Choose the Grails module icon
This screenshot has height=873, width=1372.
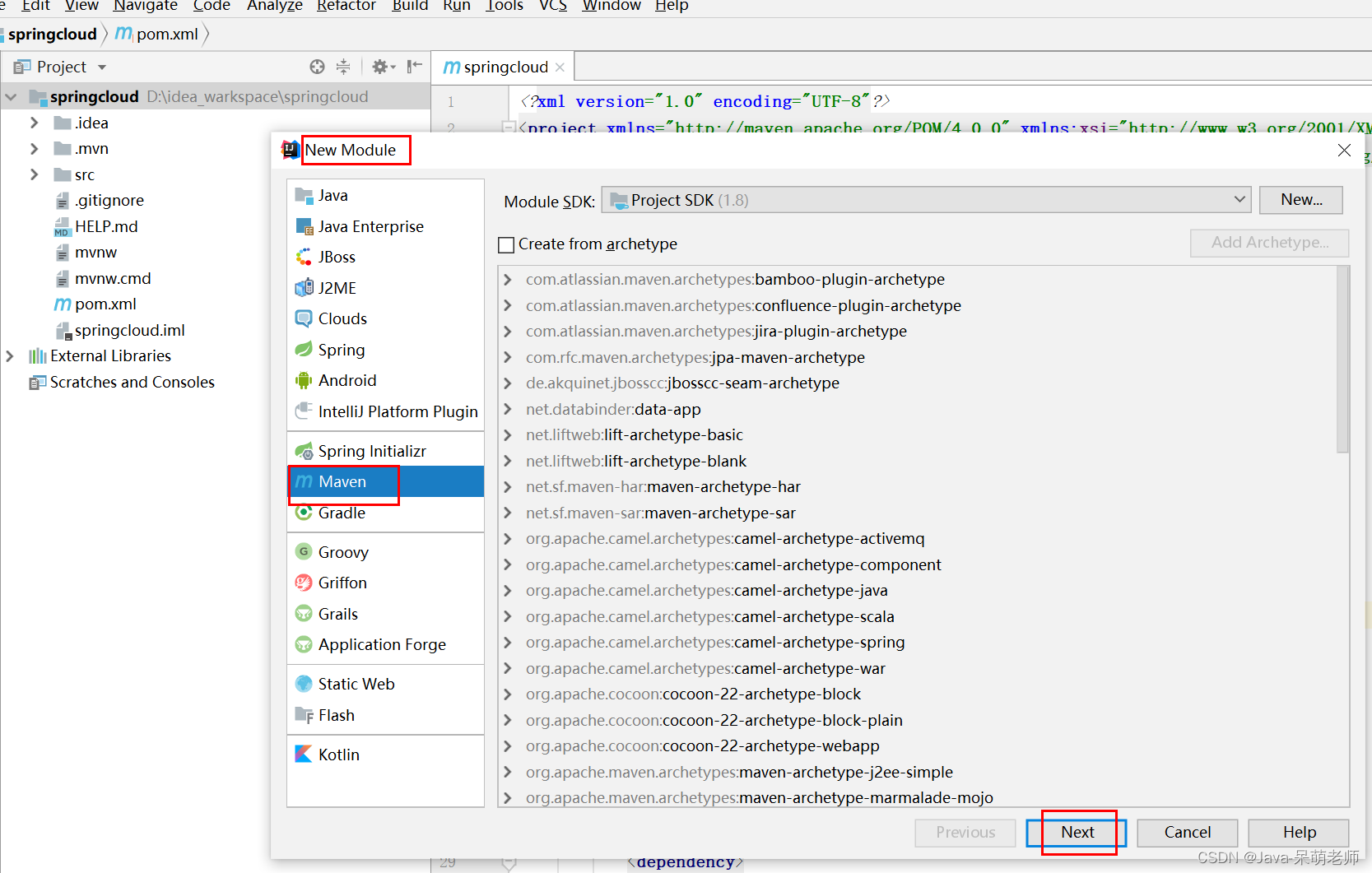pos(304,614)
